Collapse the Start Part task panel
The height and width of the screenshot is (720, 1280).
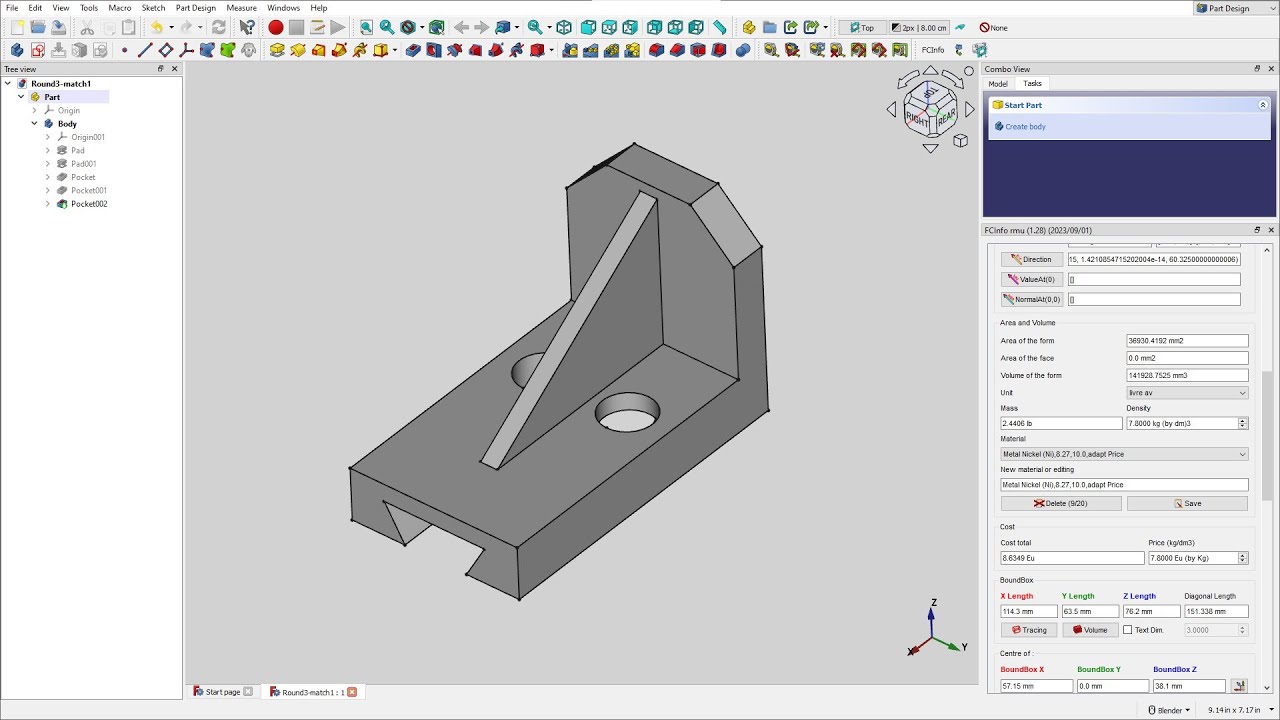(x=1263, y=105)
